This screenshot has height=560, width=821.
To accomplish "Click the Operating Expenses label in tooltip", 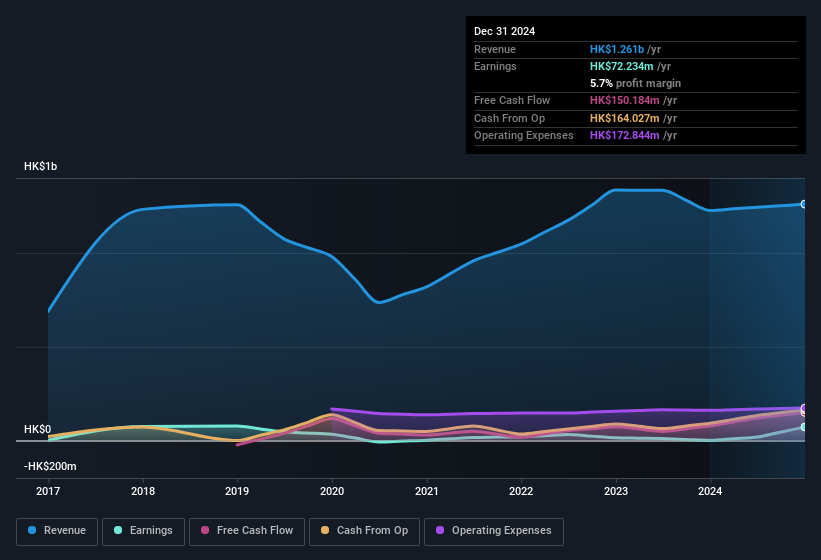I will point(524,136).
